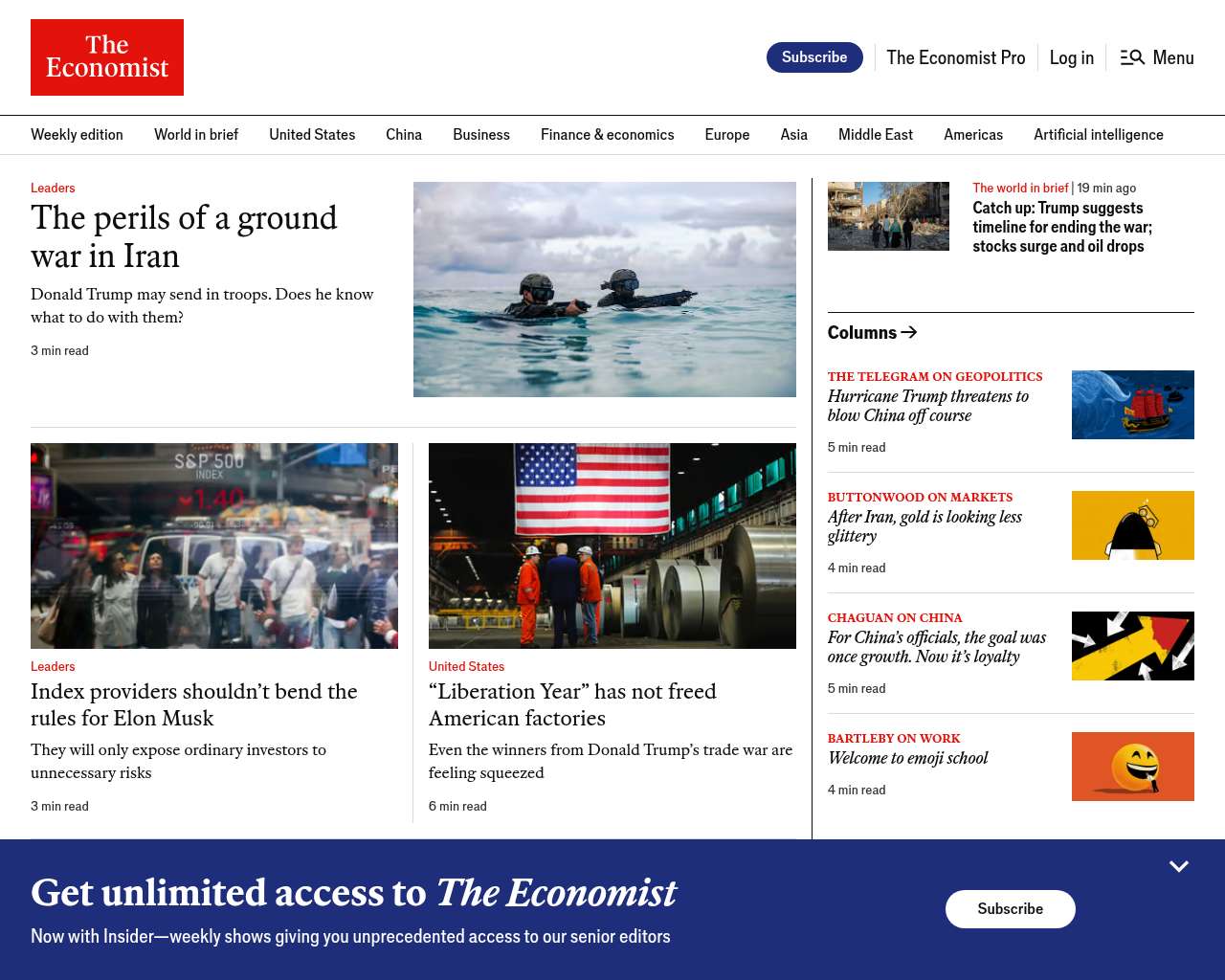Click the Leaders tag above Iran headline

[x=53, y=188]
